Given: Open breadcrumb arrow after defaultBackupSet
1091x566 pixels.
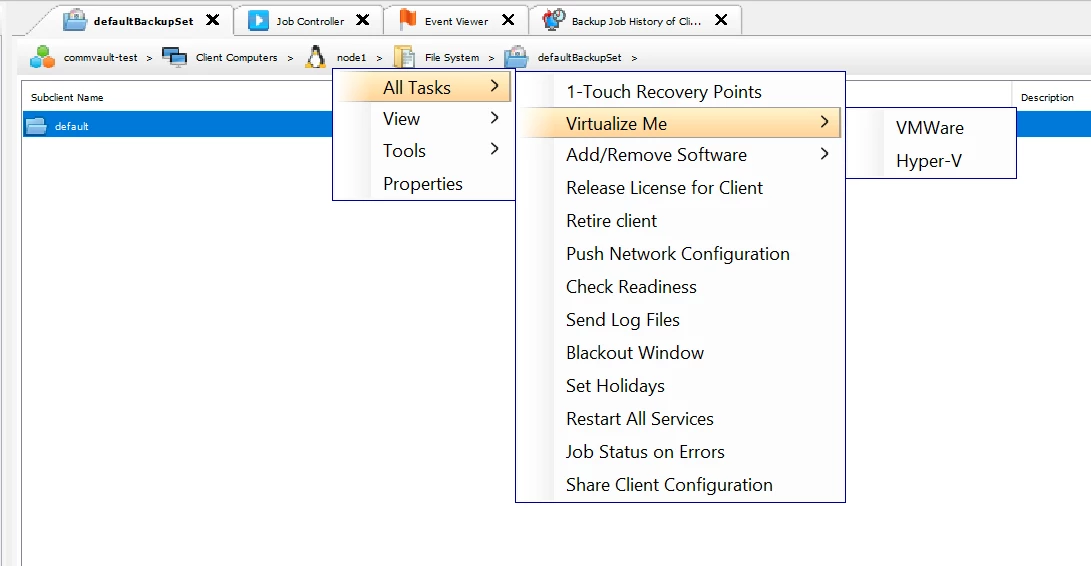Looking at the screenshot, I should pos(634,58).
